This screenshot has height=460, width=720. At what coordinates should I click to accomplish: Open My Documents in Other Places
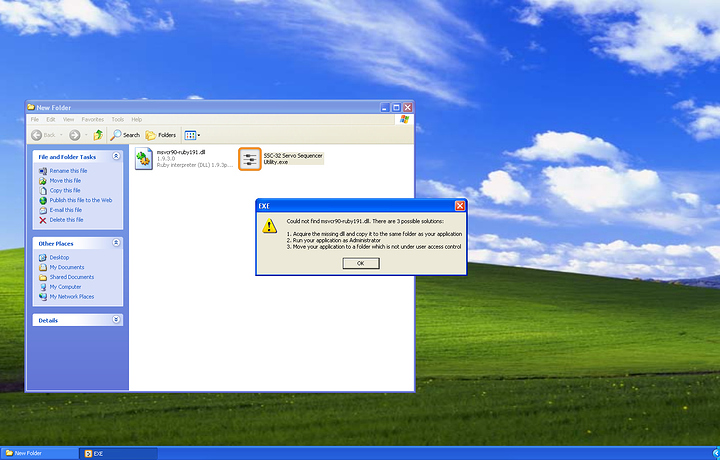click(67, 267)
